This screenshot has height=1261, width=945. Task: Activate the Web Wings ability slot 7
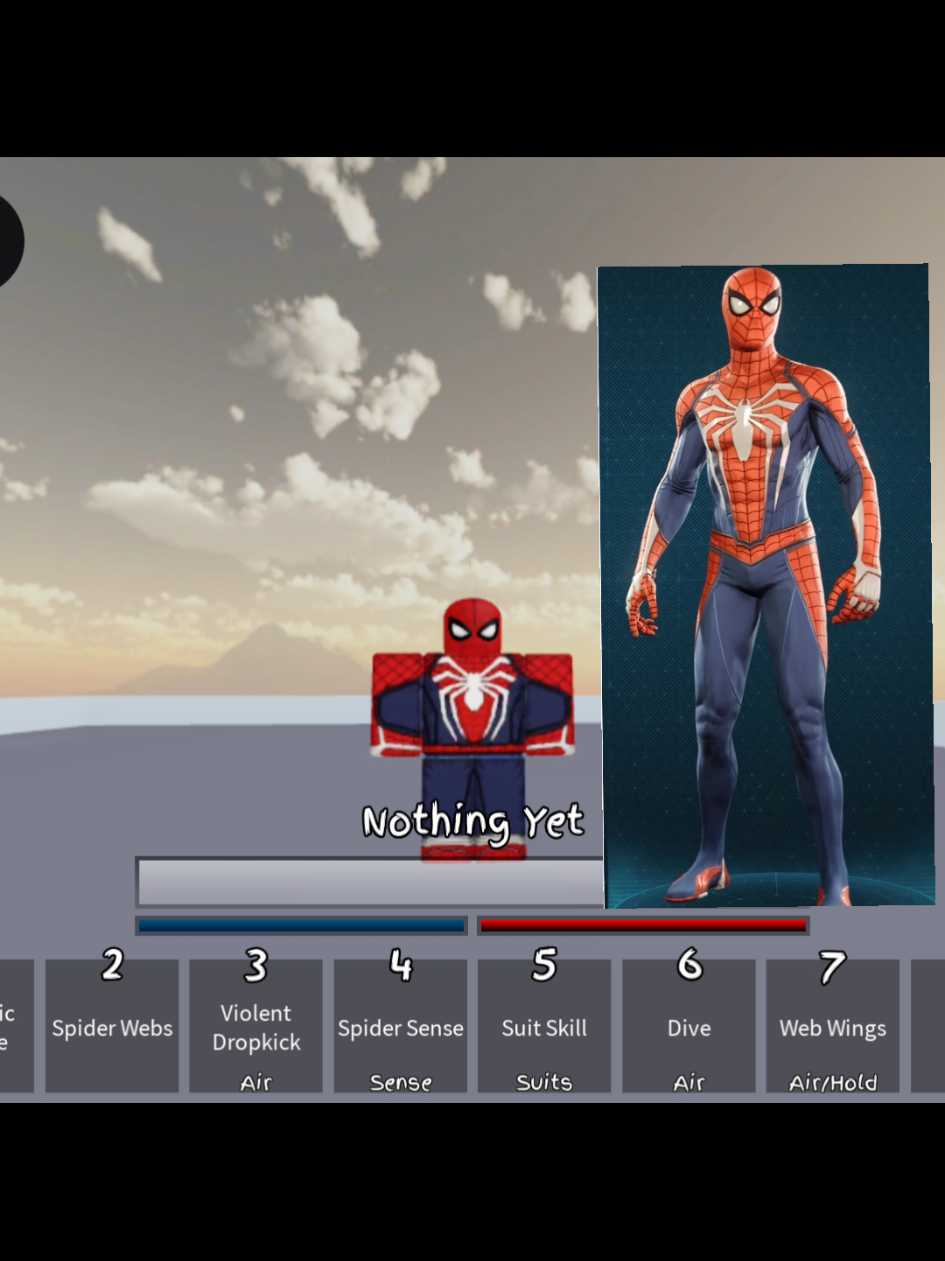(833, 1026)
